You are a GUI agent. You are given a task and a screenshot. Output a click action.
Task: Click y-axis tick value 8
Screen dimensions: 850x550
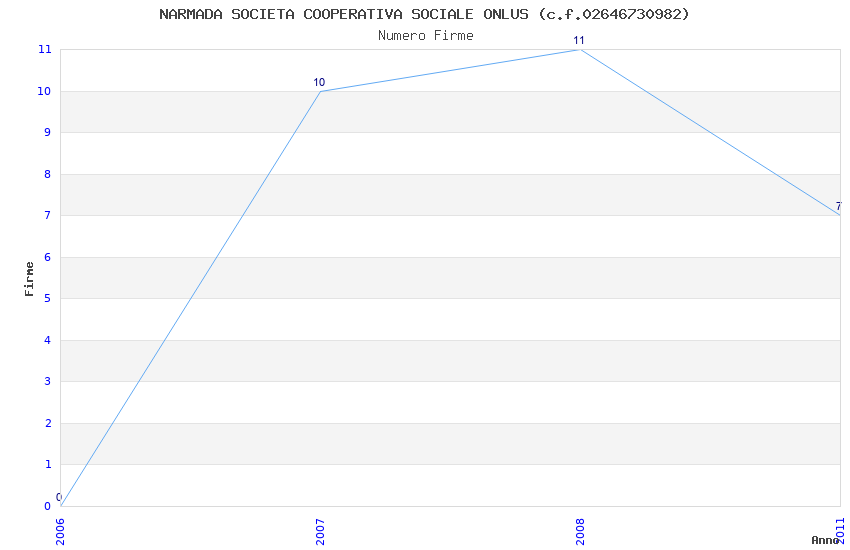click(x=48, y=174)
